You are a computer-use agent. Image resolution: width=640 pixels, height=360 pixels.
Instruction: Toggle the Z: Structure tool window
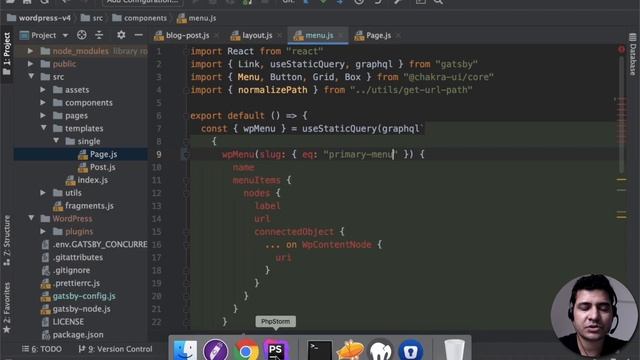coord(7,240)
